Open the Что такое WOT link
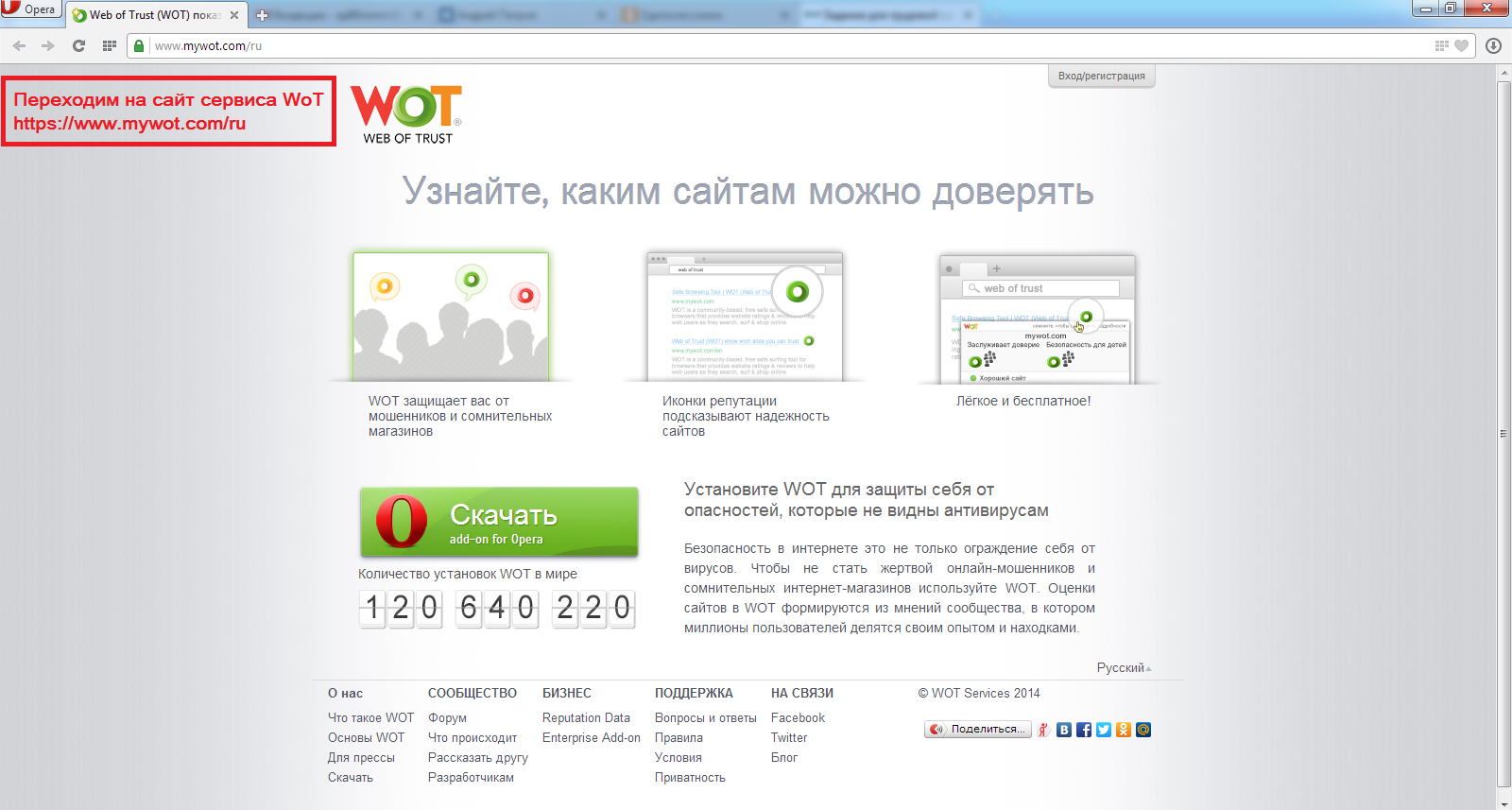Image resolution: width=1512 pixels, height=810 pixels. point(370,717)
